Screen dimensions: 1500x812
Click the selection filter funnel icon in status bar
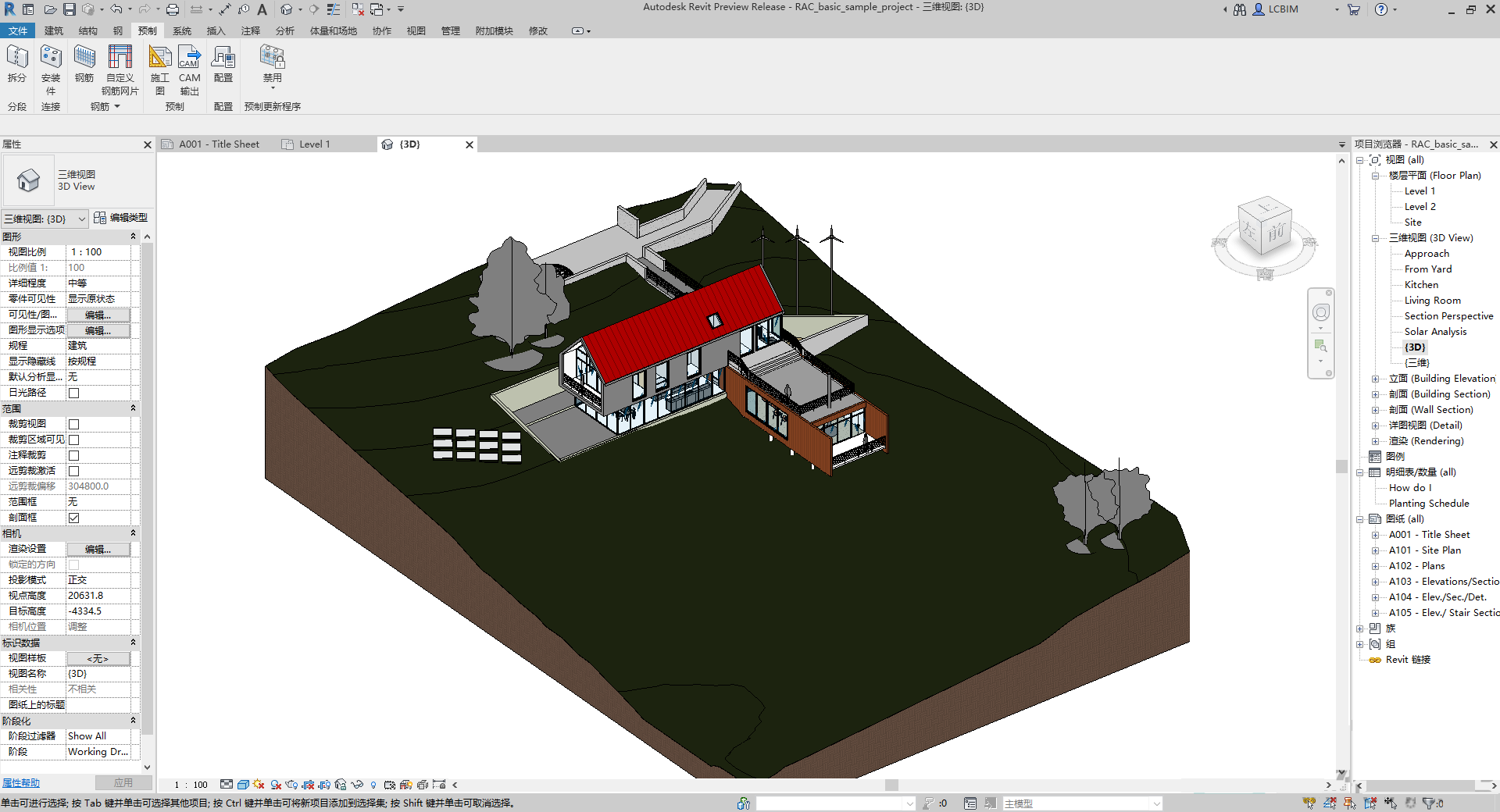tap(1429, 803)
